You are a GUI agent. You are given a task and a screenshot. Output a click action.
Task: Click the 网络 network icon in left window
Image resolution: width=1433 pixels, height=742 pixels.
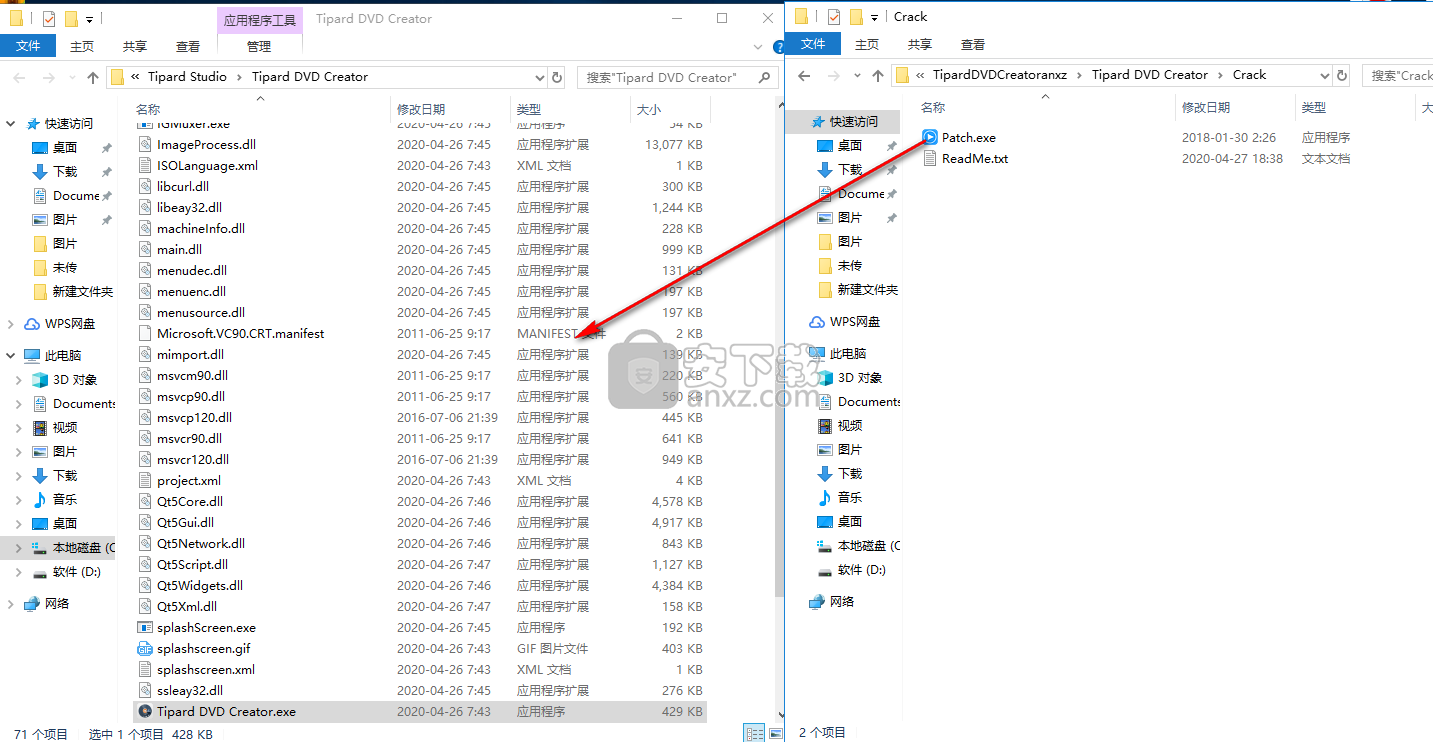[32, 604]
